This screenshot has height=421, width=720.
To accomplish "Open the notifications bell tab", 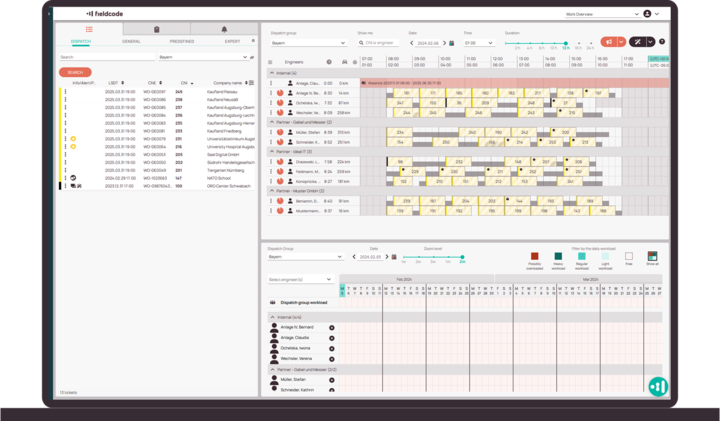I will click(x=224, y=30).
